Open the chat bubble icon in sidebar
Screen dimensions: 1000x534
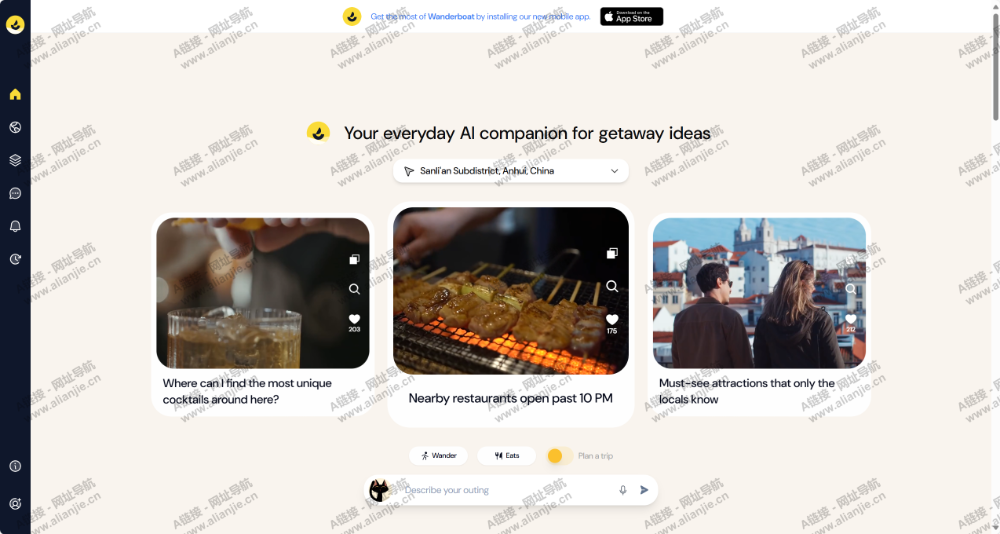(x=15, y=193)
